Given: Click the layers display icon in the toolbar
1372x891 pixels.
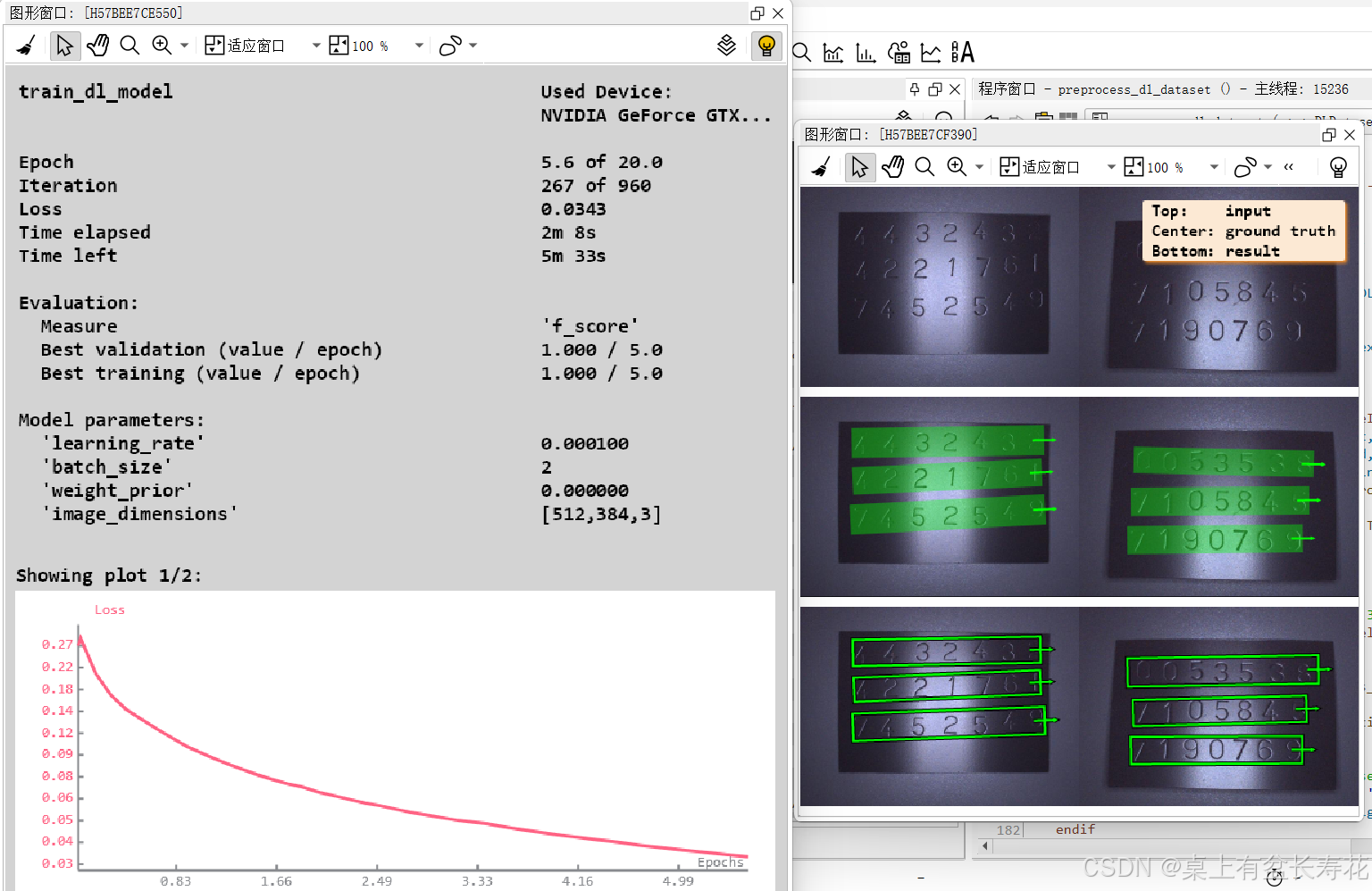Looking at the screenshot, I should point(726,45).
